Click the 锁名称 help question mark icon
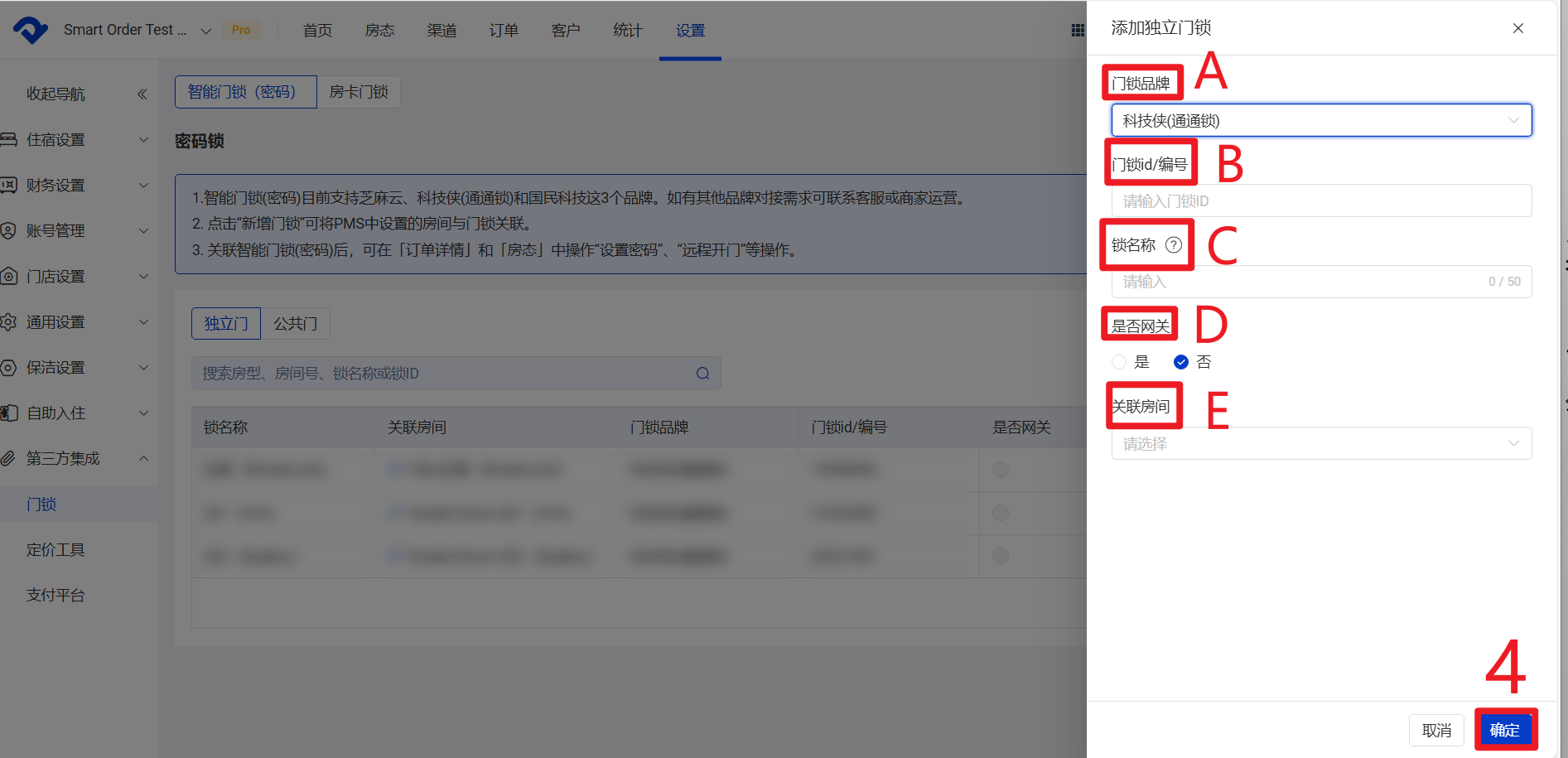The image size is (1568, 758). (x=1173, y=244)
